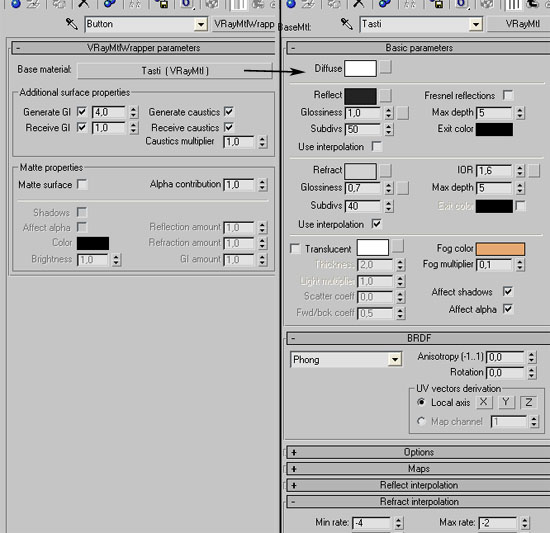Viewport: 550px width, 533px height.
Task: Uncheck Generate caustics
Action: 229,112
